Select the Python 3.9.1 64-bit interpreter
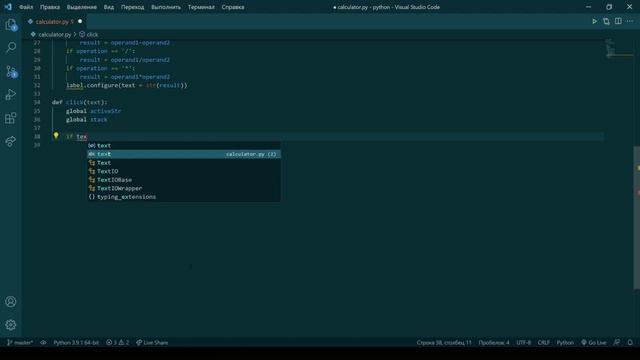This screenshot has width=640, height=360. (76, 342)
